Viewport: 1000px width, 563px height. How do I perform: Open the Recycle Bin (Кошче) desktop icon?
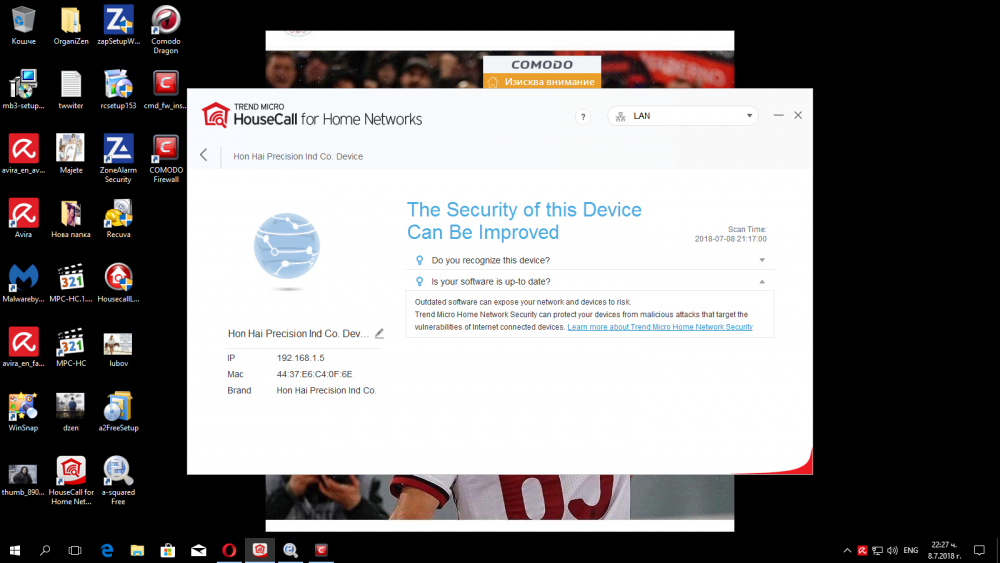(24, 26)
